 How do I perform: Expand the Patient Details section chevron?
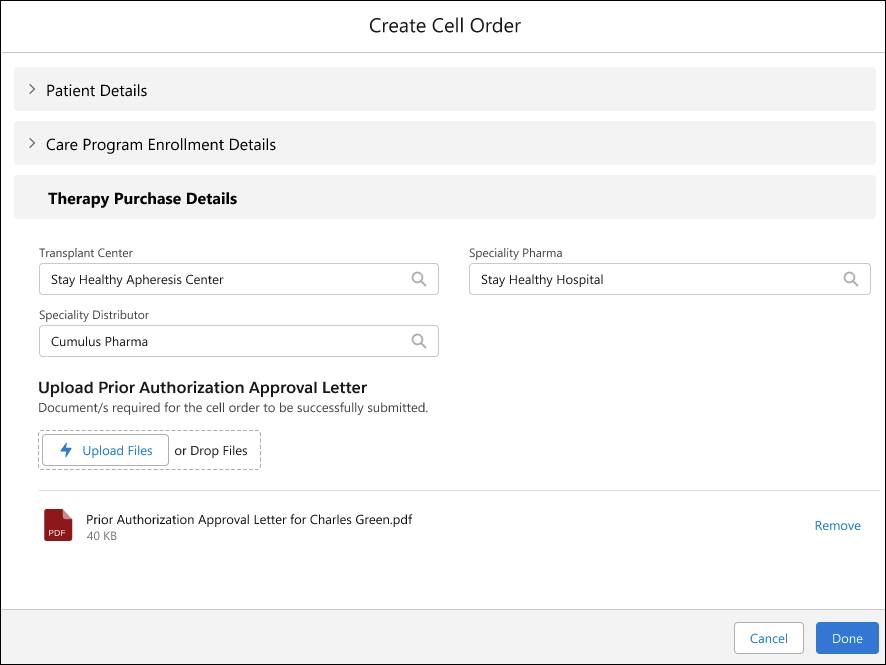point(32,89)
